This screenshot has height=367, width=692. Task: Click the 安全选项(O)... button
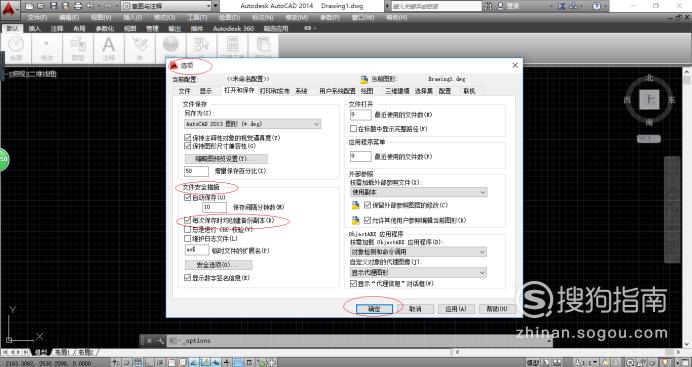(x=218, y=265)
